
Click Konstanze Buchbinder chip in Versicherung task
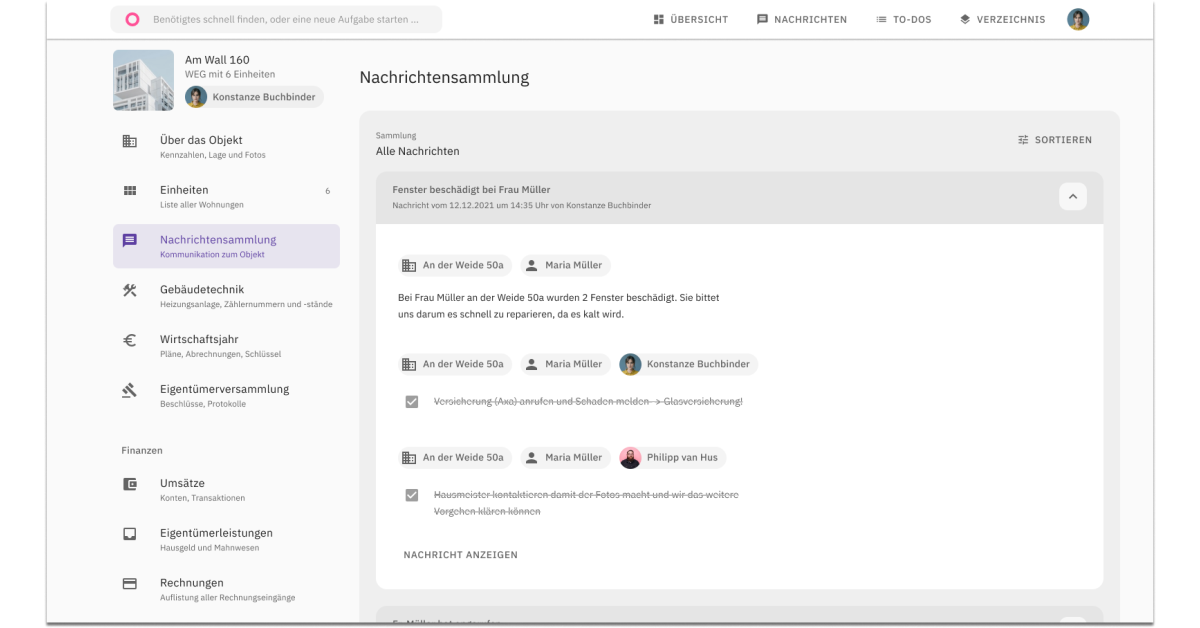687,364
